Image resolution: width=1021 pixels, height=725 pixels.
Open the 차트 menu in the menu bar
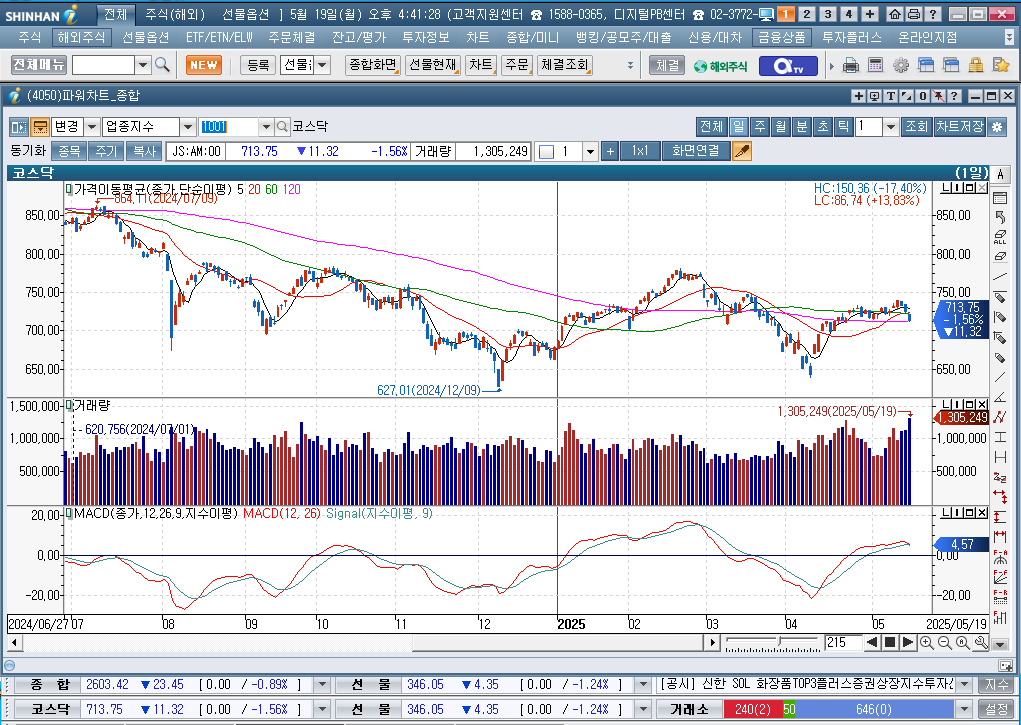coord(477,38)
